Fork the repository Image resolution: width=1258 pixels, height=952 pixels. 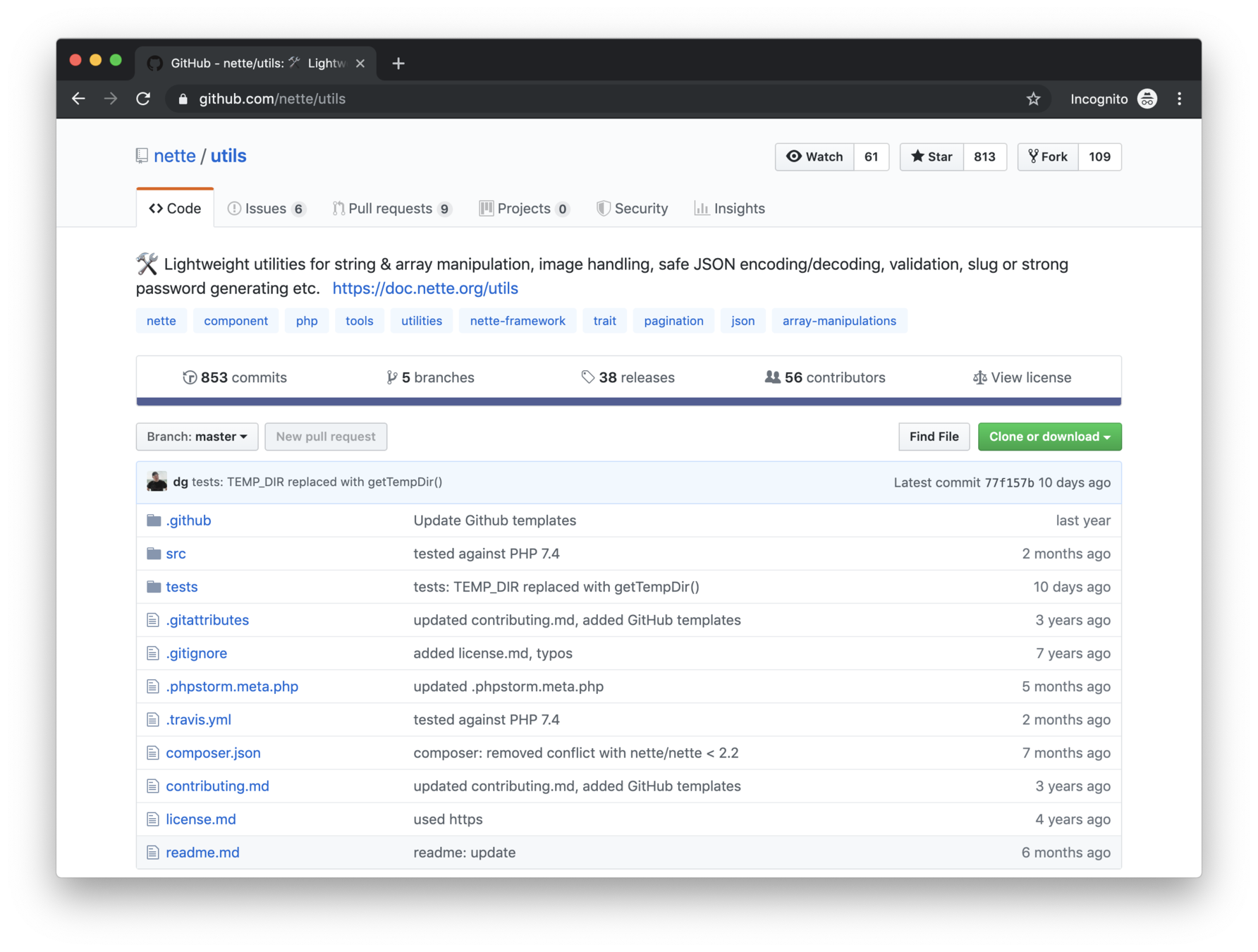click(1048, 157)
